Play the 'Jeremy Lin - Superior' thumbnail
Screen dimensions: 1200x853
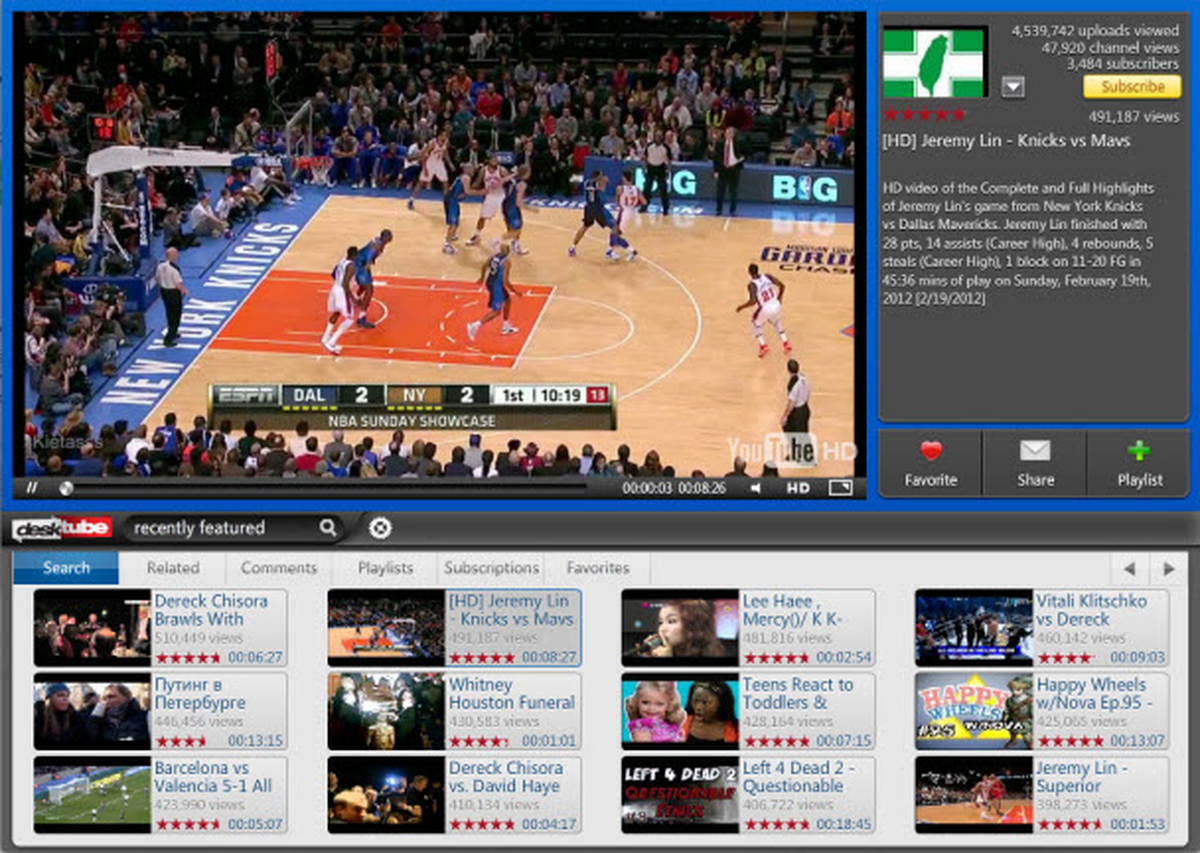pyautogui.click(x=974, y=795)
